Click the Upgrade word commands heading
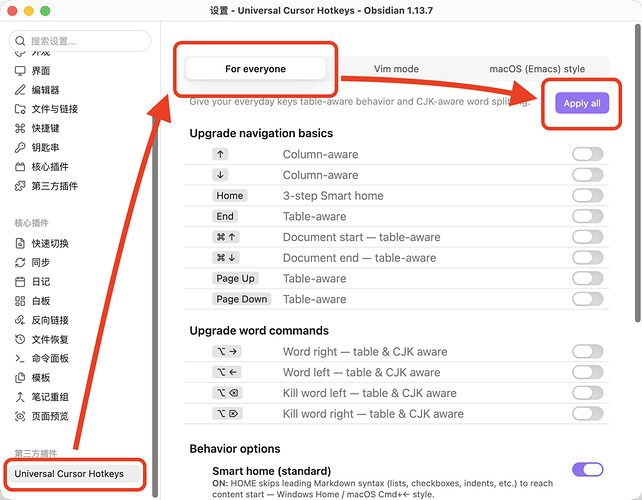This screenshot has width=642, height=500. pyautogui.click(x=259, y=330)
